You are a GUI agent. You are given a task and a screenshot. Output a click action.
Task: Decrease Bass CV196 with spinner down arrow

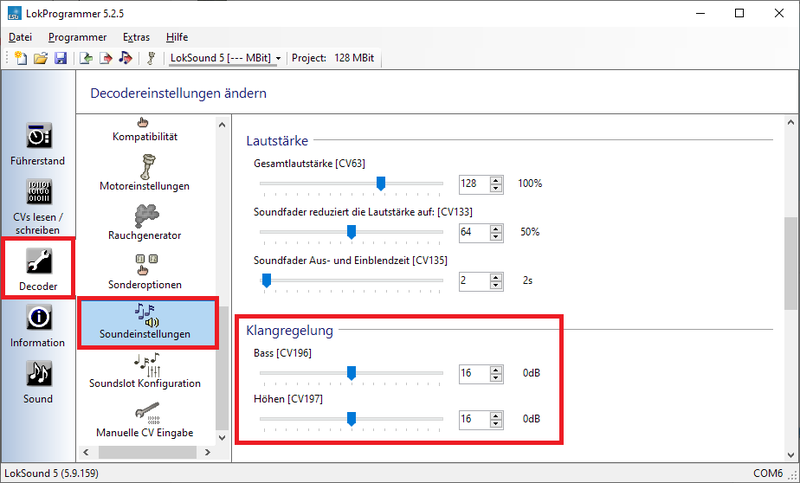tap(496, 377)
